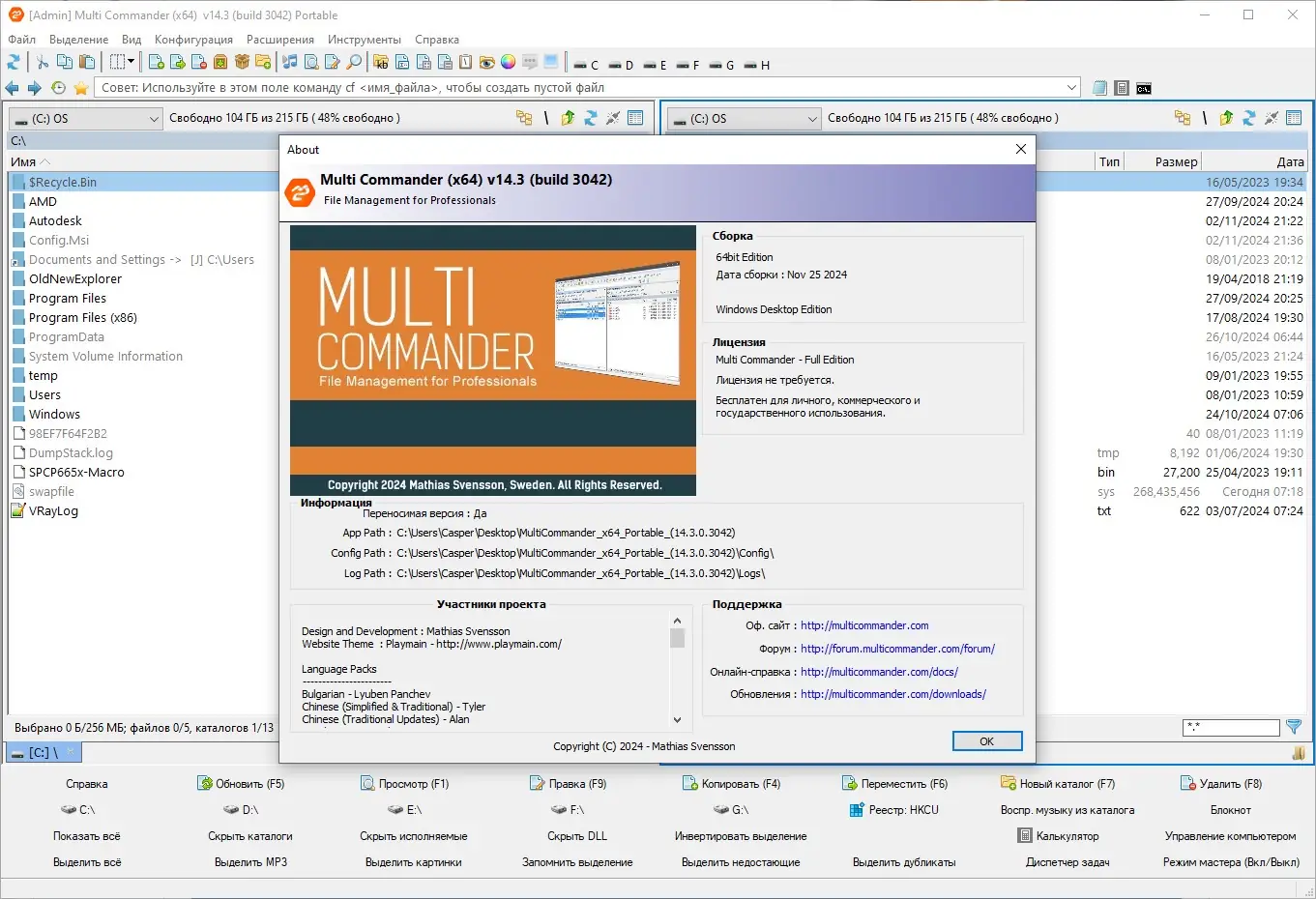Toggle Скрыть исполняемые files
Image resolution: width=1316 pixels, height=899 pixels.
(x=413, y=835)
